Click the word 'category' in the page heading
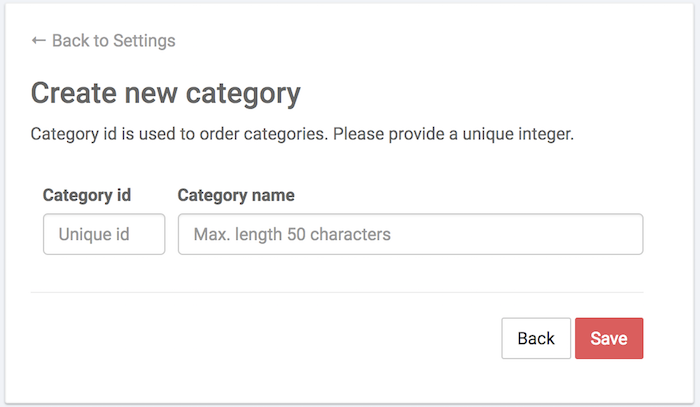Screen dimensions: 700x407 tap(243, 95)
